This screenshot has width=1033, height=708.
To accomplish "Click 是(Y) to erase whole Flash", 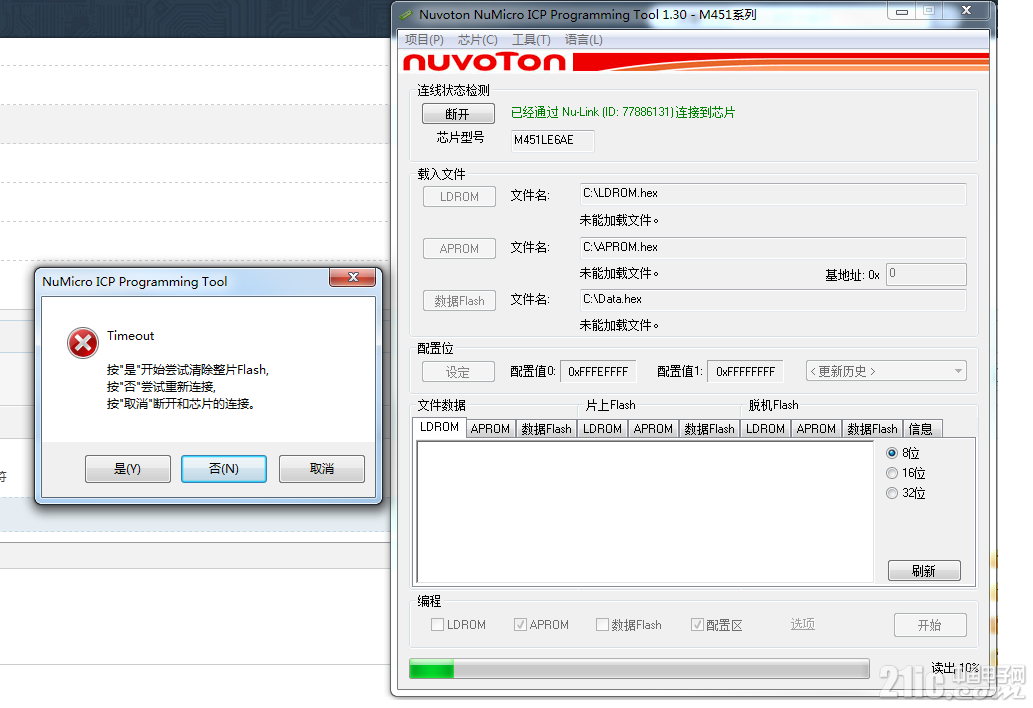I will (127, 469).
